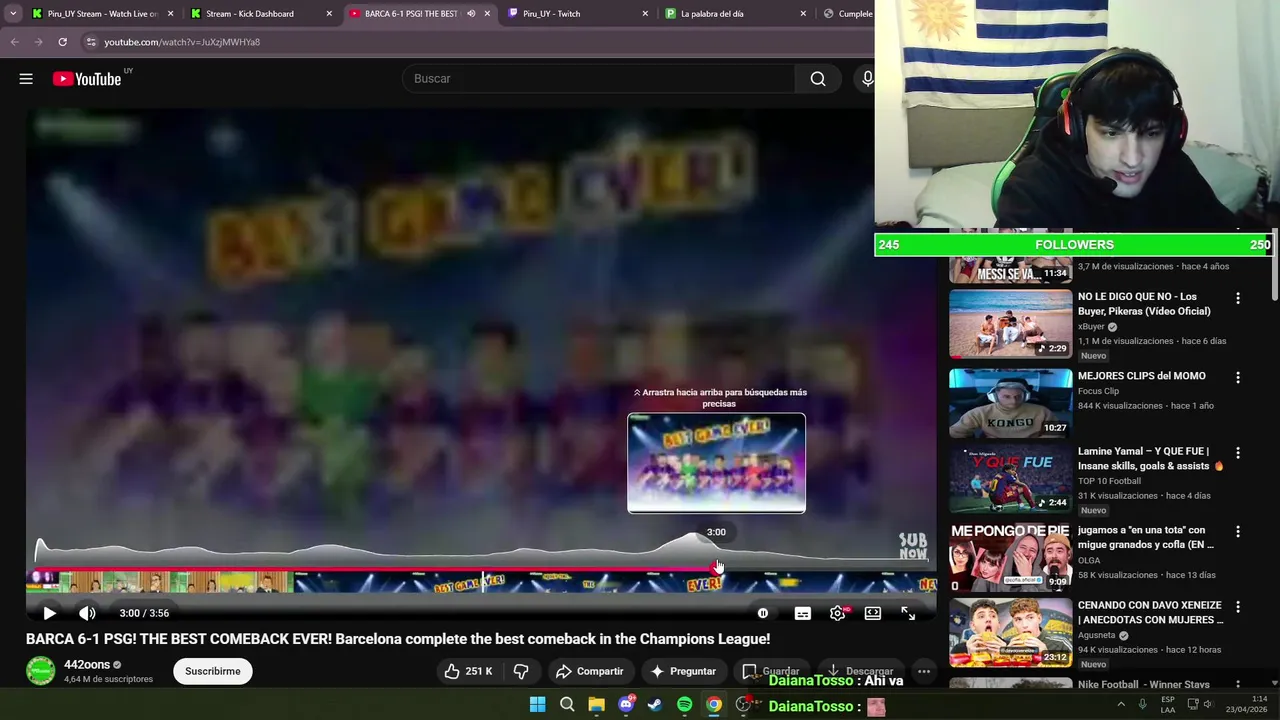Go back with the browser back arrow
The image size is (1280, 720).
tap(14, 42)
